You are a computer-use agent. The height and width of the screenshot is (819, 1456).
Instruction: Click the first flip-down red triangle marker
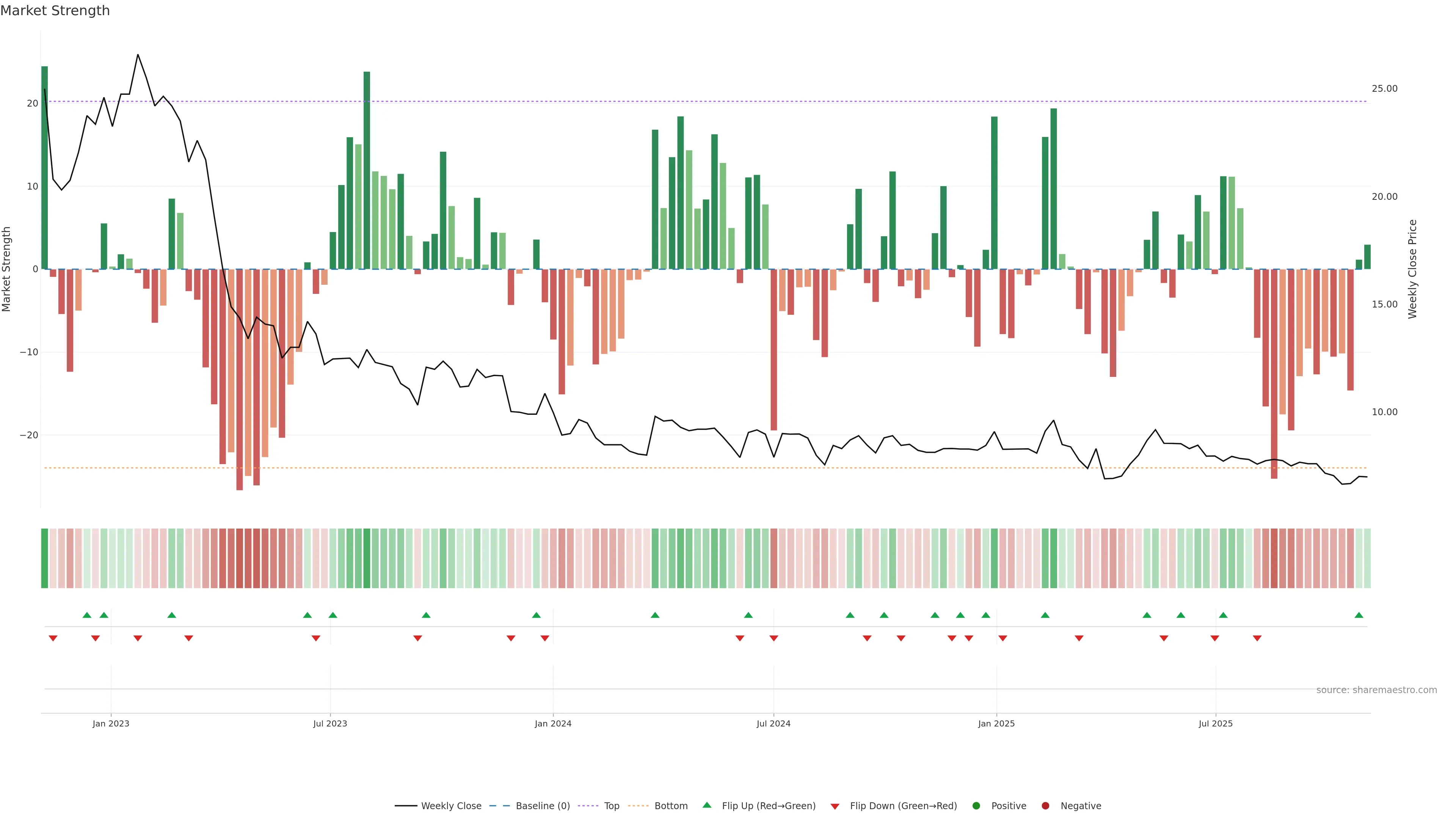pos(53,638)
